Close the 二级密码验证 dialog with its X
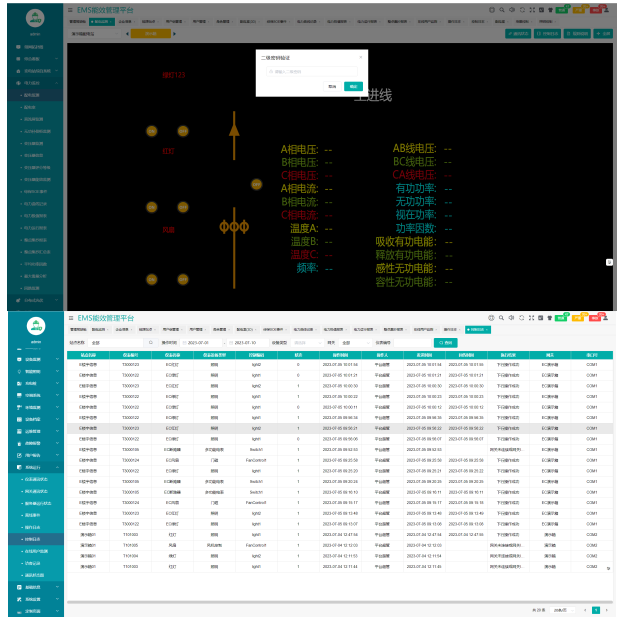This screenshot has height=621, width=620. [360, 57]
